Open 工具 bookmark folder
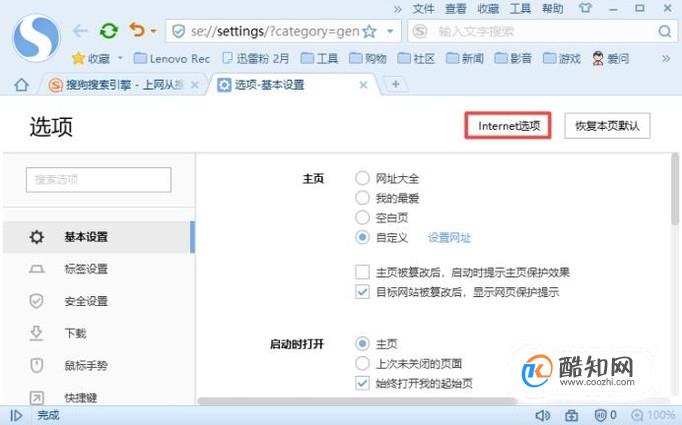 (x=319, y=58)
